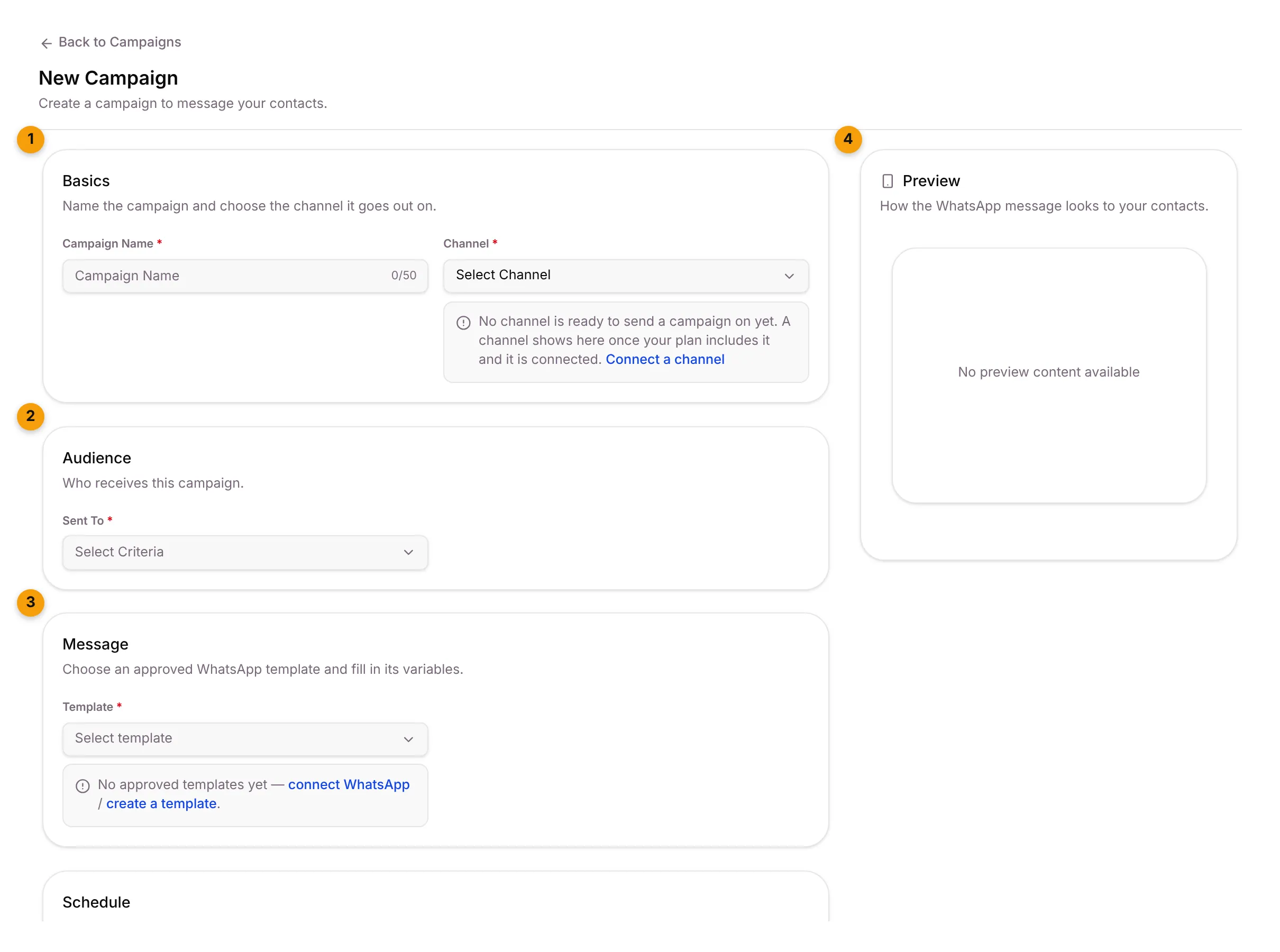Expand the Select Criteria dropdown
1280x952 pixels.
pyautogui.click(x=245, y=552)
